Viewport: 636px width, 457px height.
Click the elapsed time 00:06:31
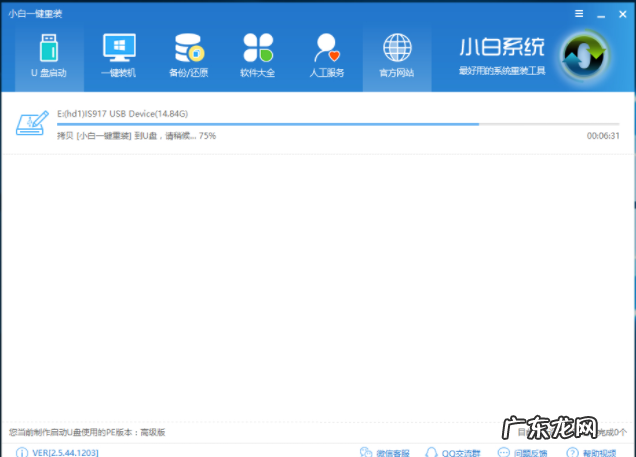click(x=603, y=136)
